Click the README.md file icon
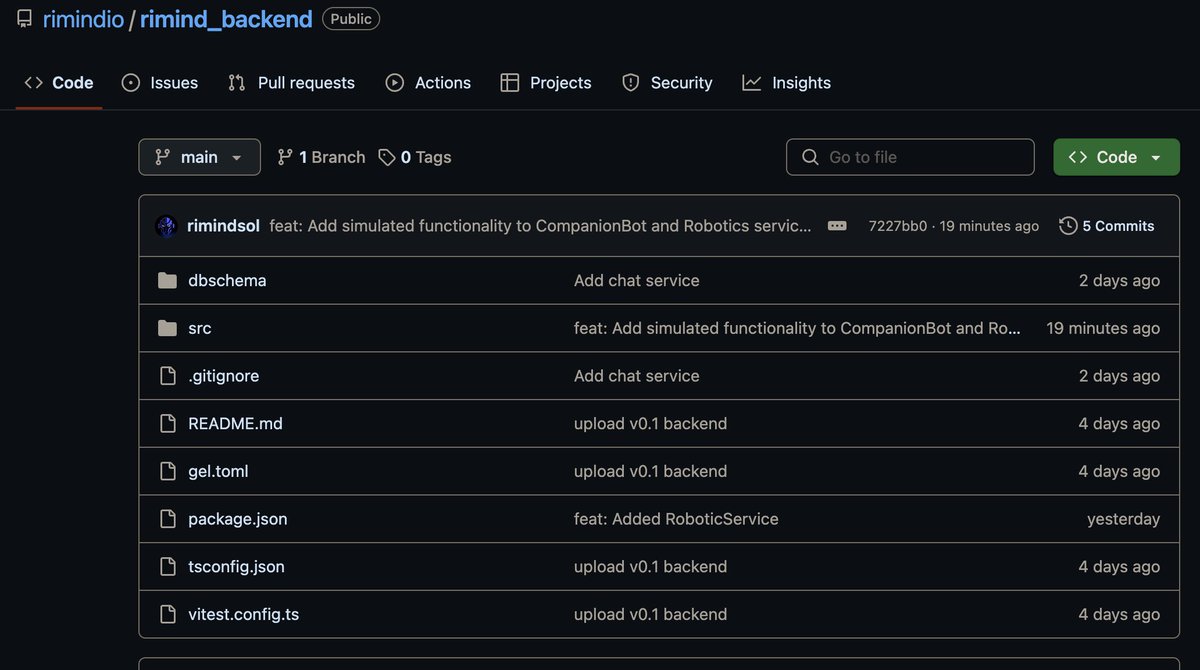This screenshot has height=670, width=1200. pos(167,423)
